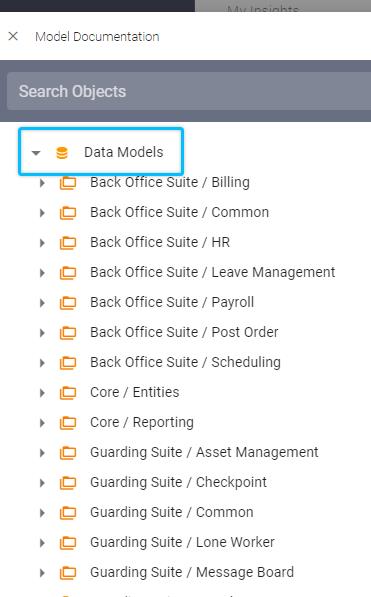
Task: Click the Back Office Suite / HR folder icon
Action: click(x=68, y=243)
